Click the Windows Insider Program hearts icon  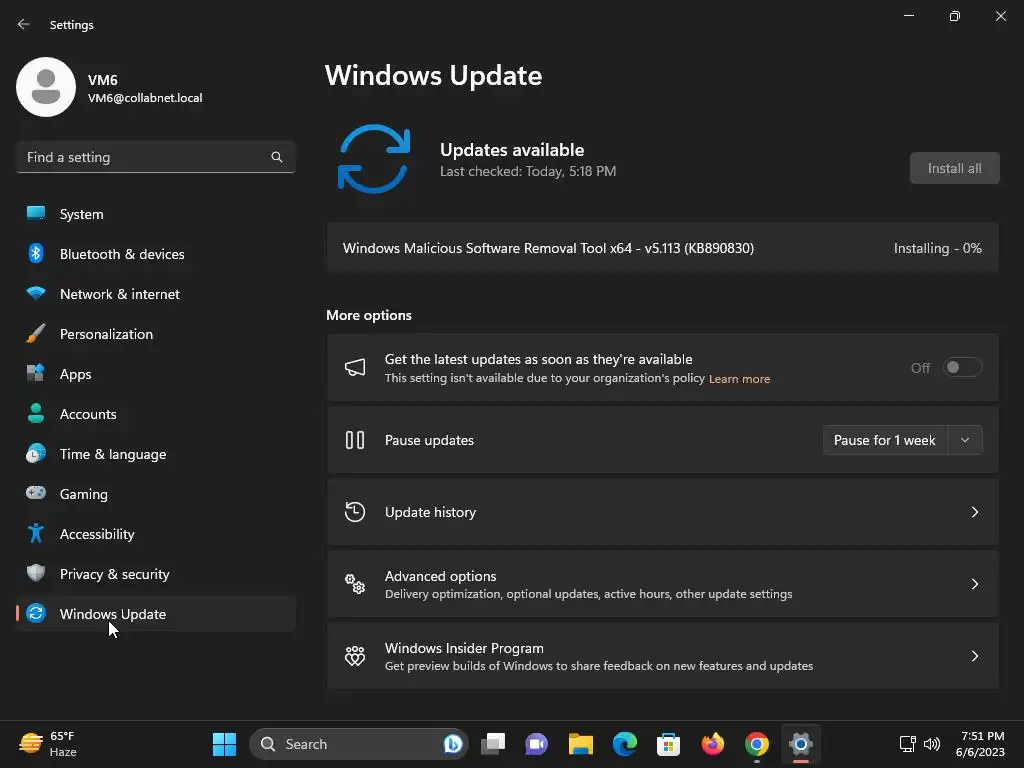(x=355, y=656)
